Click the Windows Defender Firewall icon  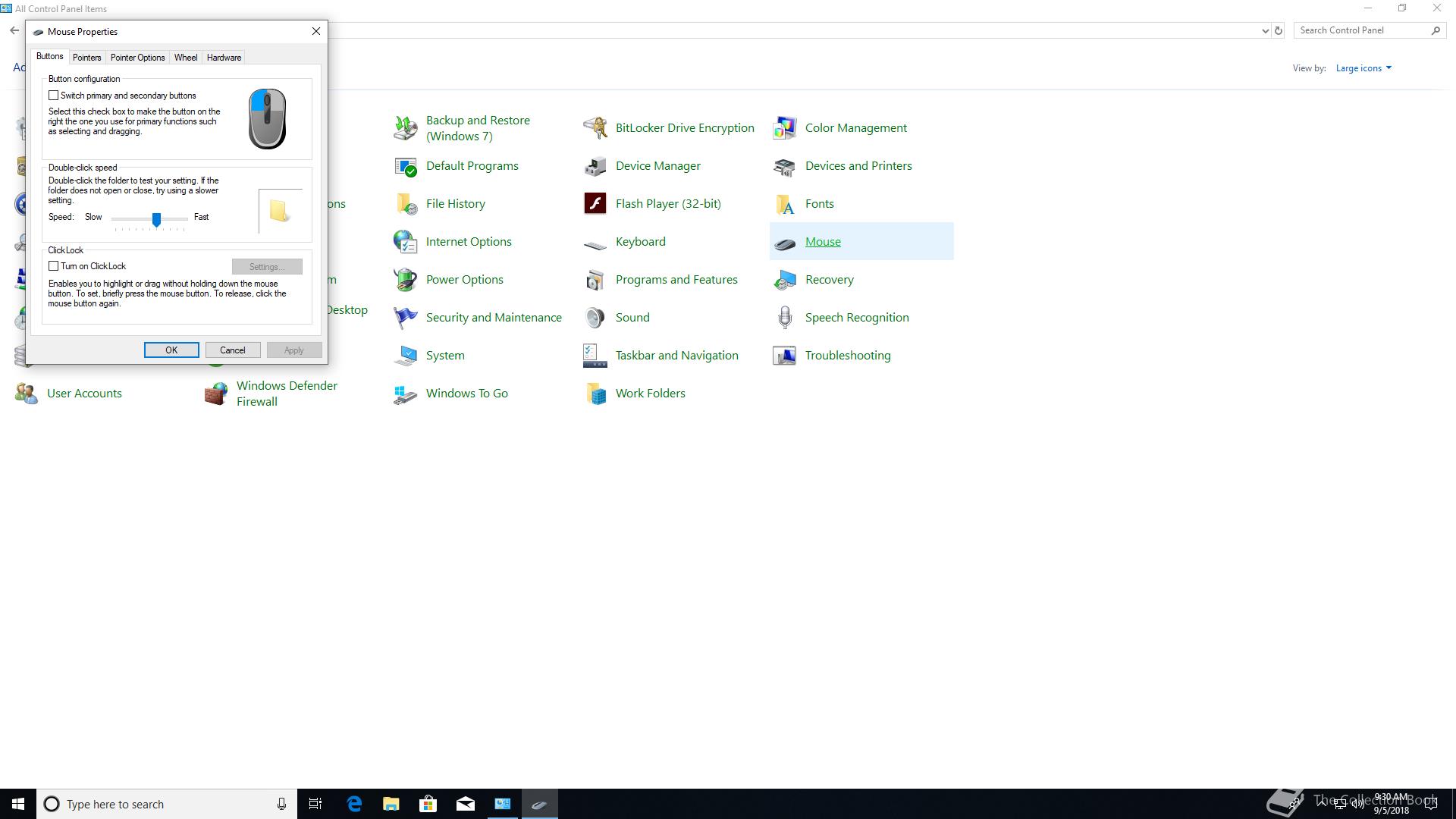216,393
